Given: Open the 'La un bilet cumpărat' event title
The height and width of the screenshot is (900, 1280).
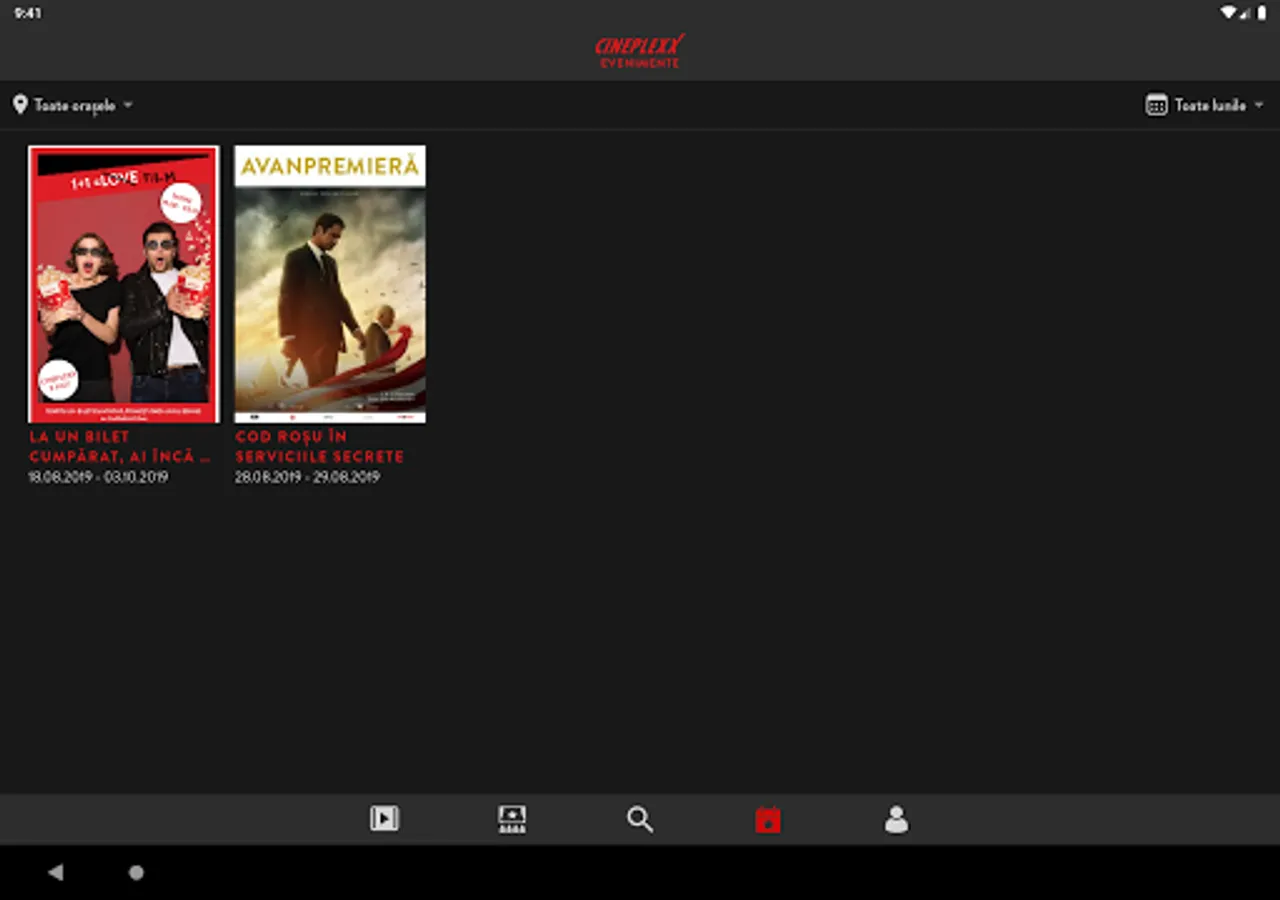Looking at the screenshot, I should click(120, 446).
